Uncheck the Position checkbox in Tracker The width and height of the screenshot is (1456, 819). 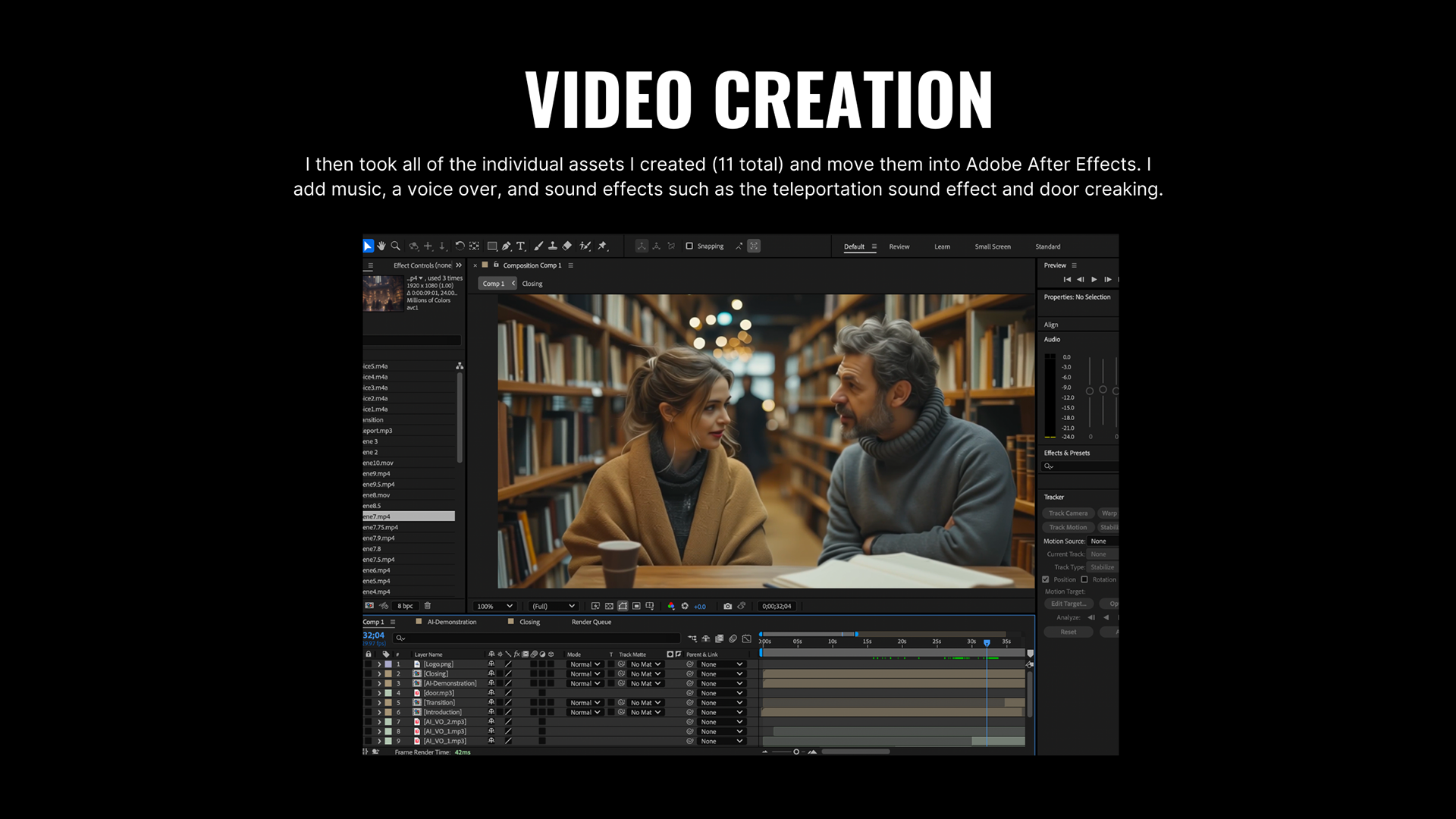click(1046, 579)
